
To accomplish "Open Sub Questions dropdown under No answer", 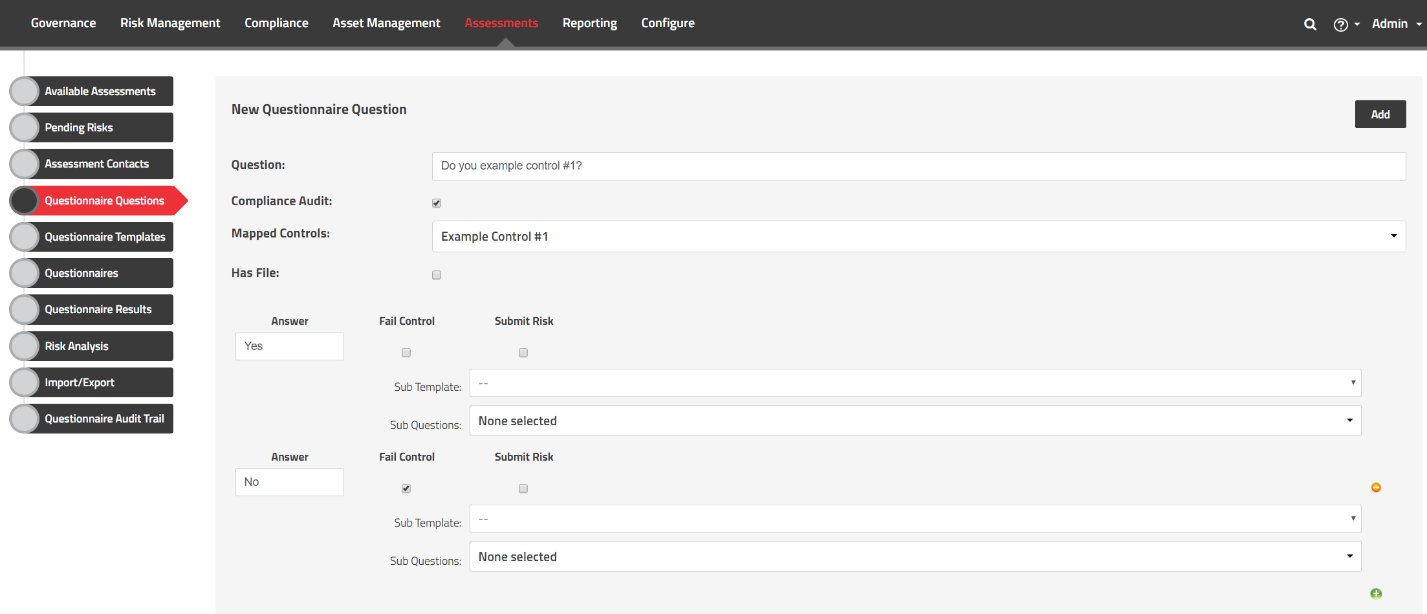I will (x=915, y=557).
